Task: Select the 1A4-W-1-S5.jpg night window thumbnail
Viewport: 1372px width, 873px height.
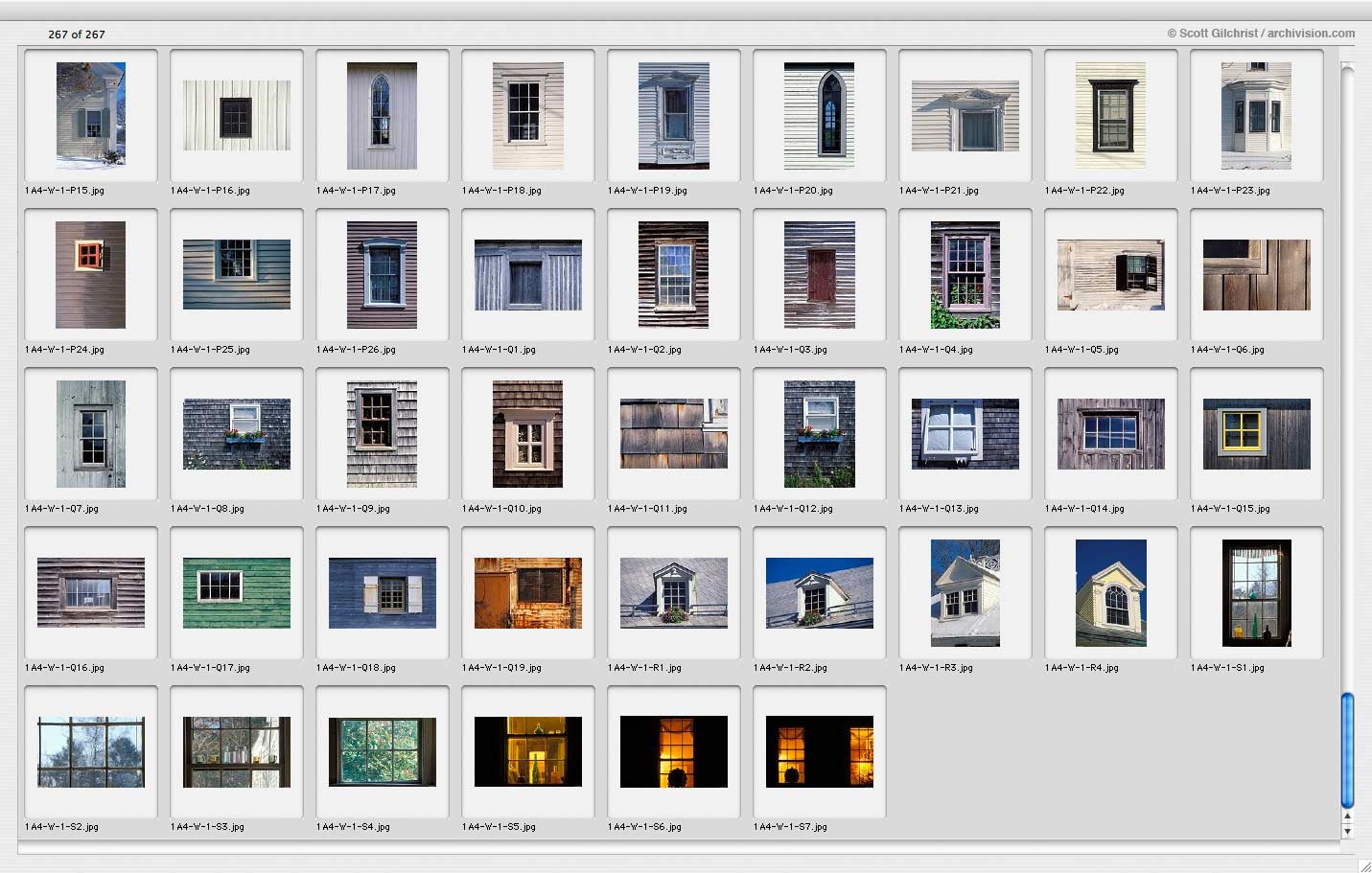Action: click(x=528, y=751)
